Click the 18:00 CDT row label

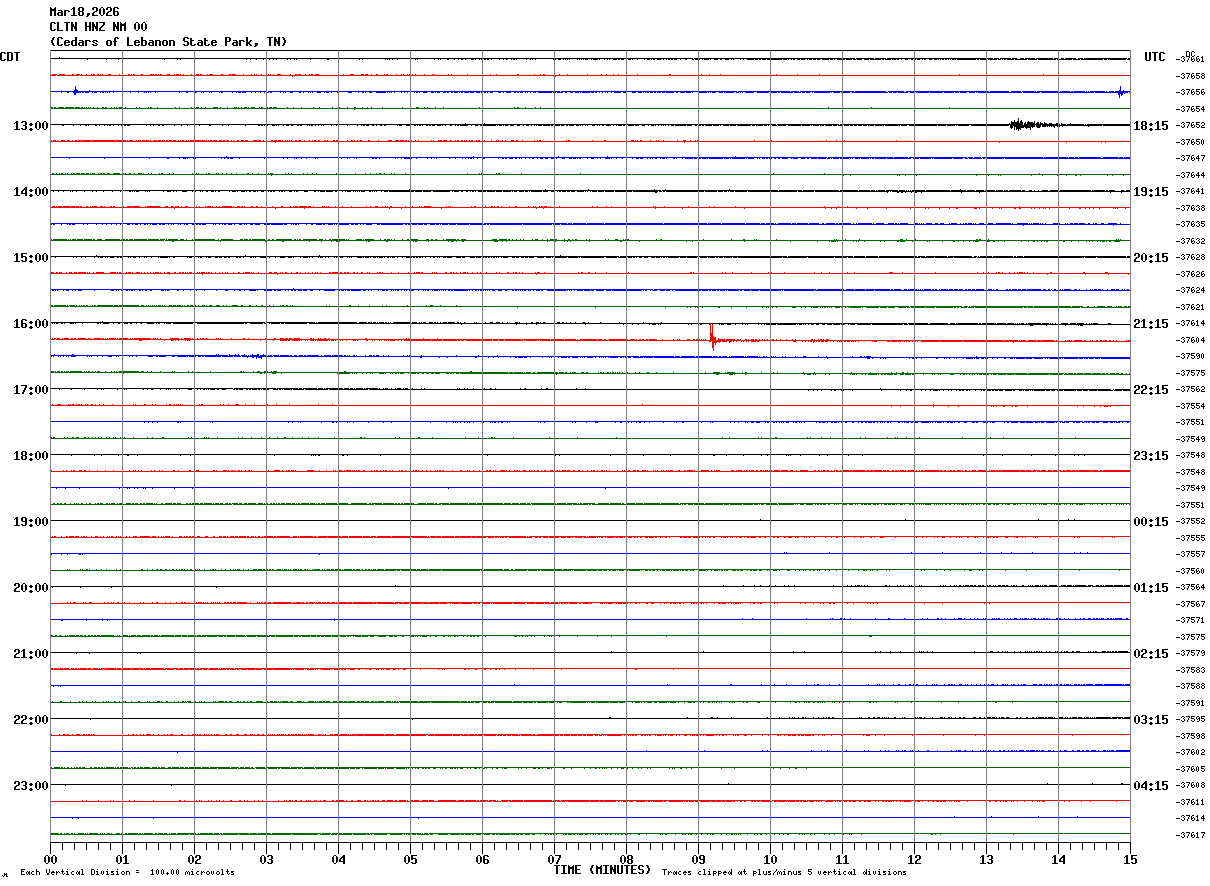30,456
